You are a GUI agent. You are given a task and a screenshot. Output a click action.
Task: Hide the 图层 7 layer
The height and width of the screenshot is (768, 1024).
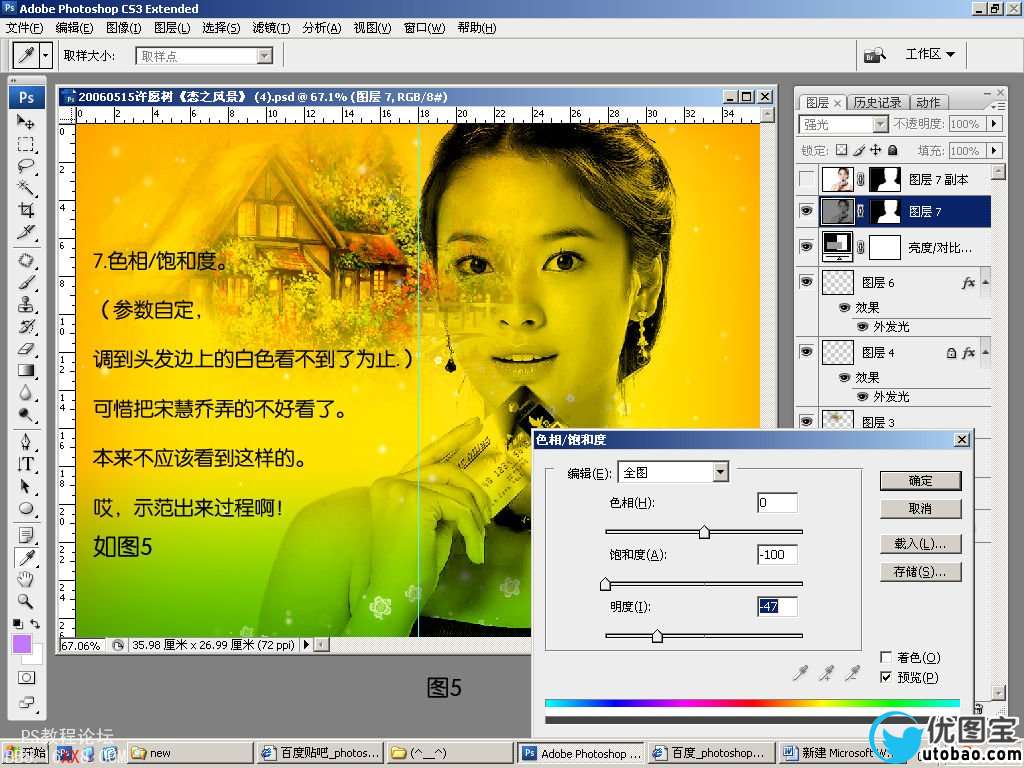pyautogui.click(x=807, y=210)
